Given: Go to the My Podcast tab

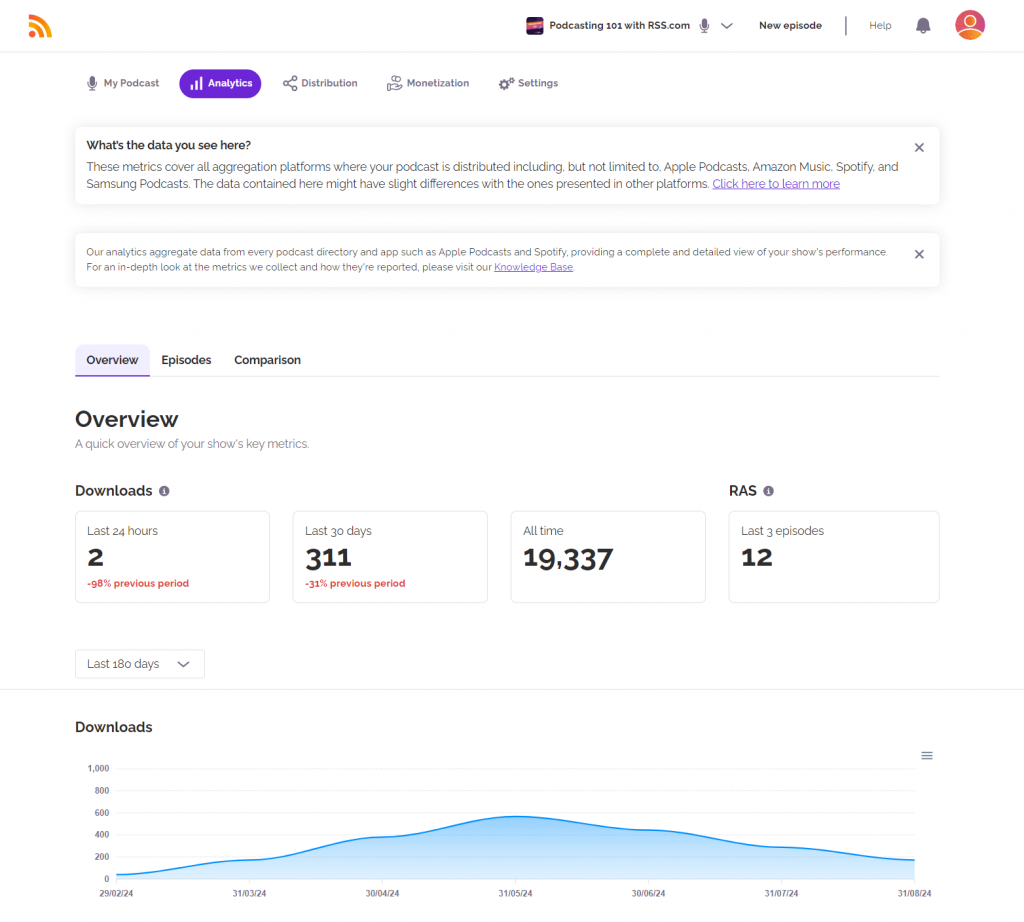Looking at the screenshot, I should (x=123, y=84).
